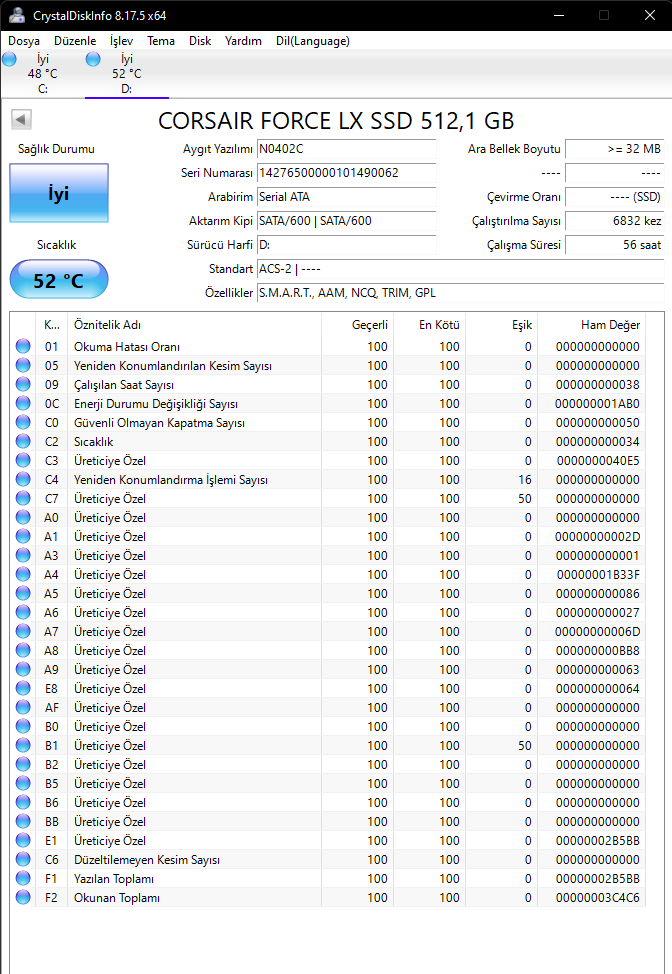Click the Öznitelik Adı column header
This screenshot has height=974, width=672.
coord(194,325)
